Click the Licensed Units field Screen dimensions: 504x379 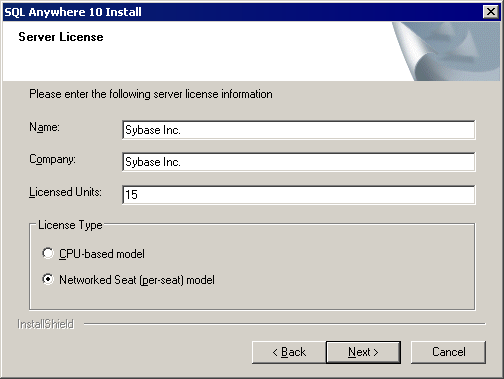299,195
